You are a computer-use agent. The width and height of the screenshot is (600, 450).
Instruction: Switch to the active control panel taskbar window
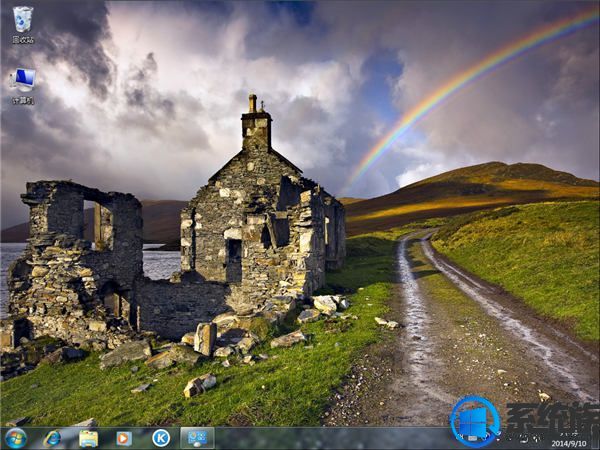click(x=197, y=438)
